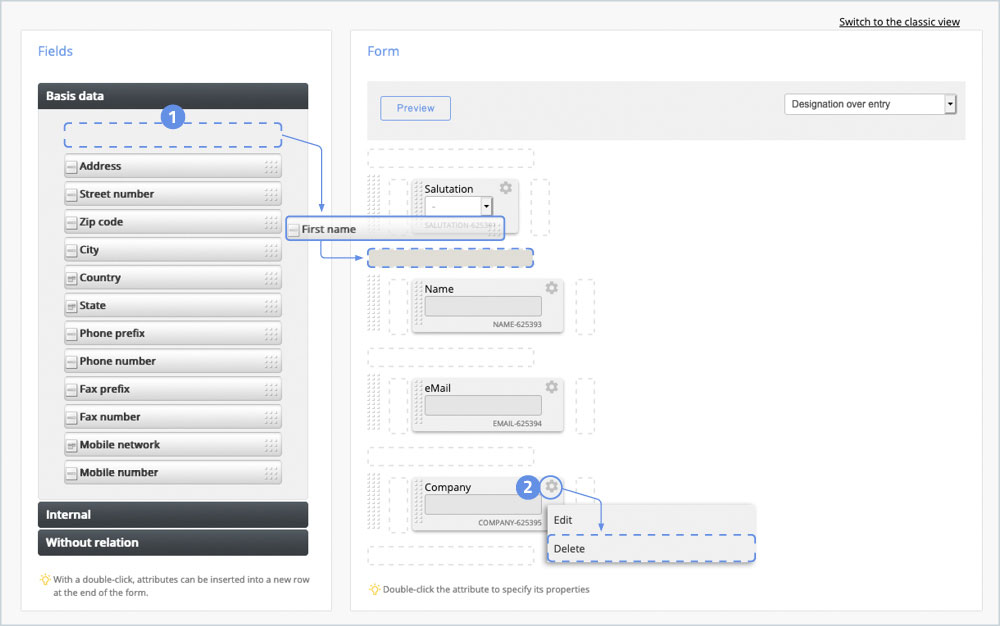
Task: Open settings gear of the Name field
Action: click(x=551, y=288)
